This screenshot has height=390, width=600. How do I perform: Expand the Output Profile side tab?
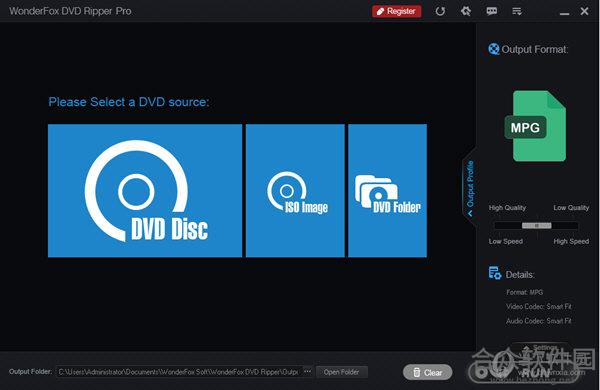pos(470,188)
